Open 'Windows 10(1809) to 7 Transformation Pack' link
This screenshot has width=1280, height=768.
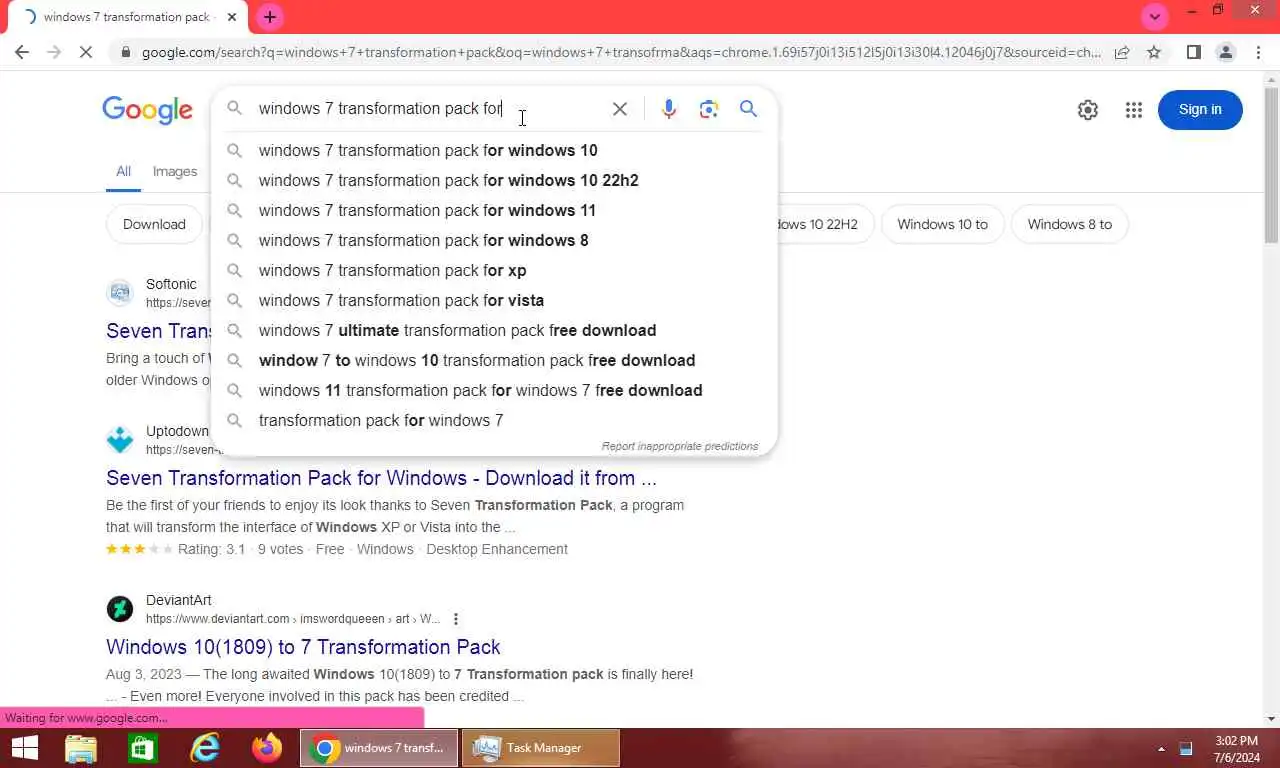tap(303, 647)
